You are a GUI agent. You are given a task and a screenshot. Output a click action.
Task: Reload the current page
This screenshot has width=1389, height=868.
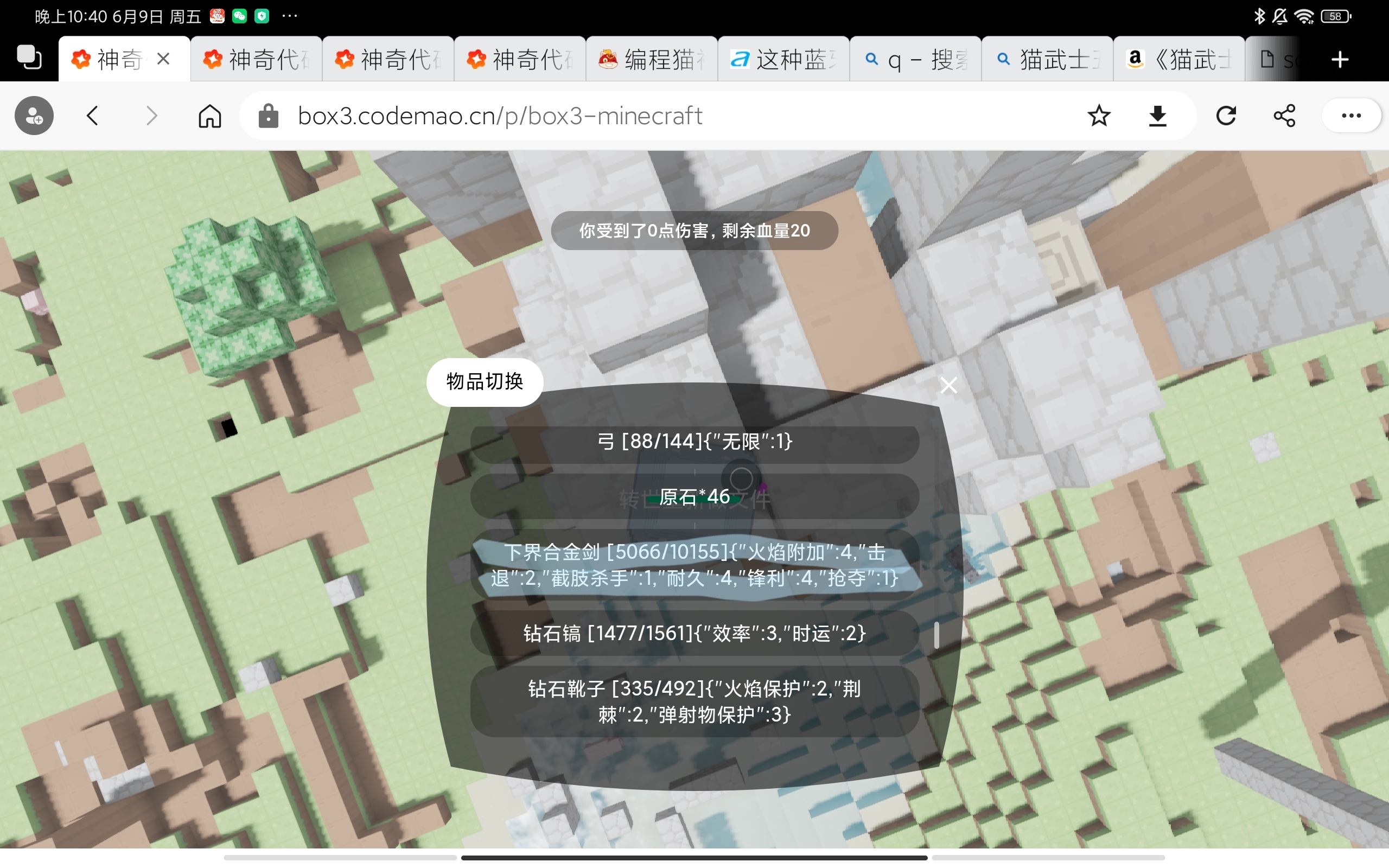(1226, 116)
